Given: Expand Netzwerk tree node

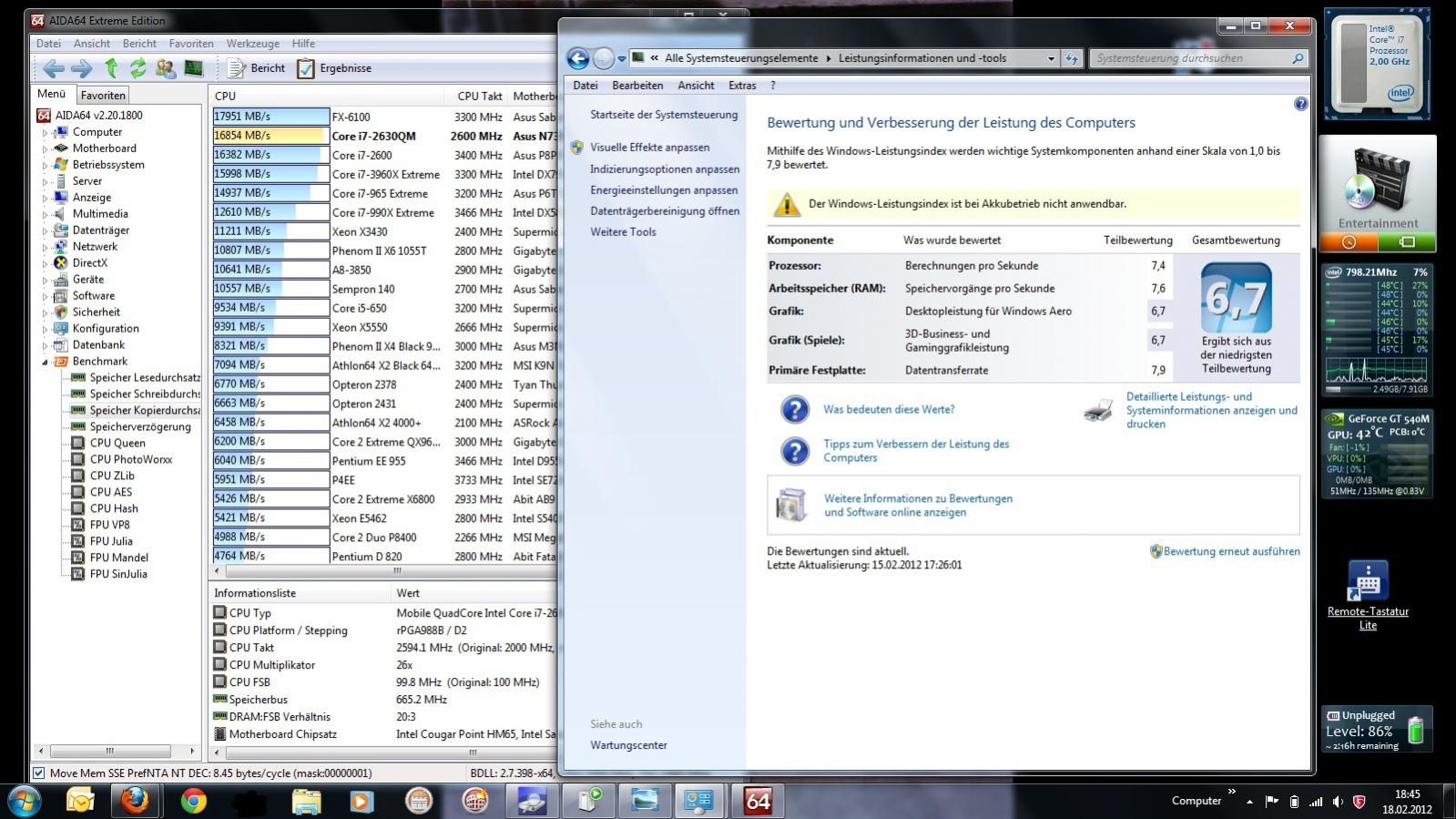Looking at the screenshot, I should pyautogui.click(x=45, y=247).
